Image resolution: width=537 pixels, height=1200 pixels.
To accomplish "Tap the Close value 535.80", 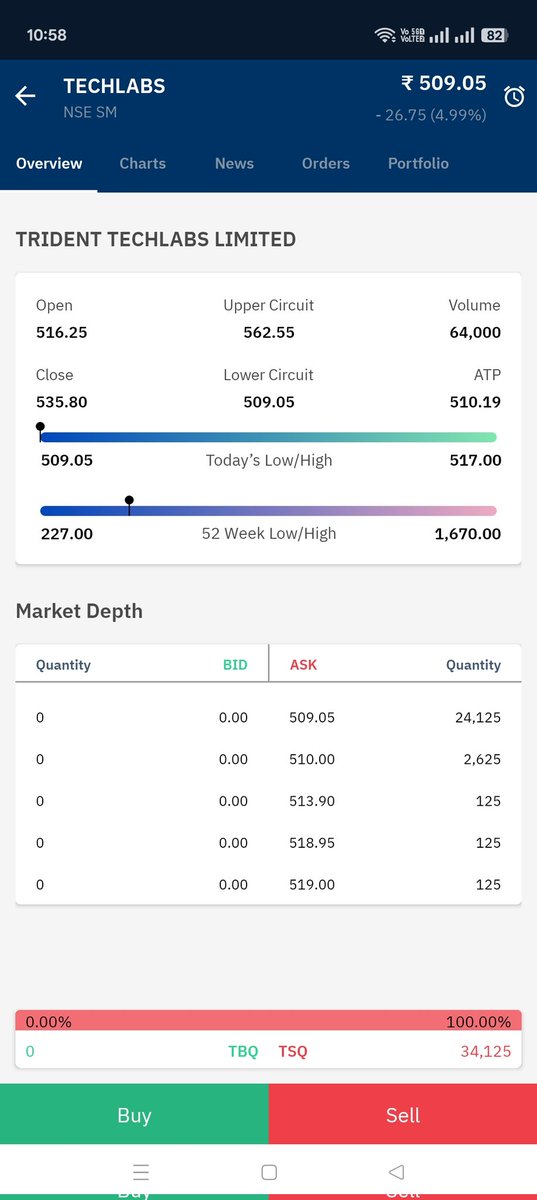I will pos(62,402).
